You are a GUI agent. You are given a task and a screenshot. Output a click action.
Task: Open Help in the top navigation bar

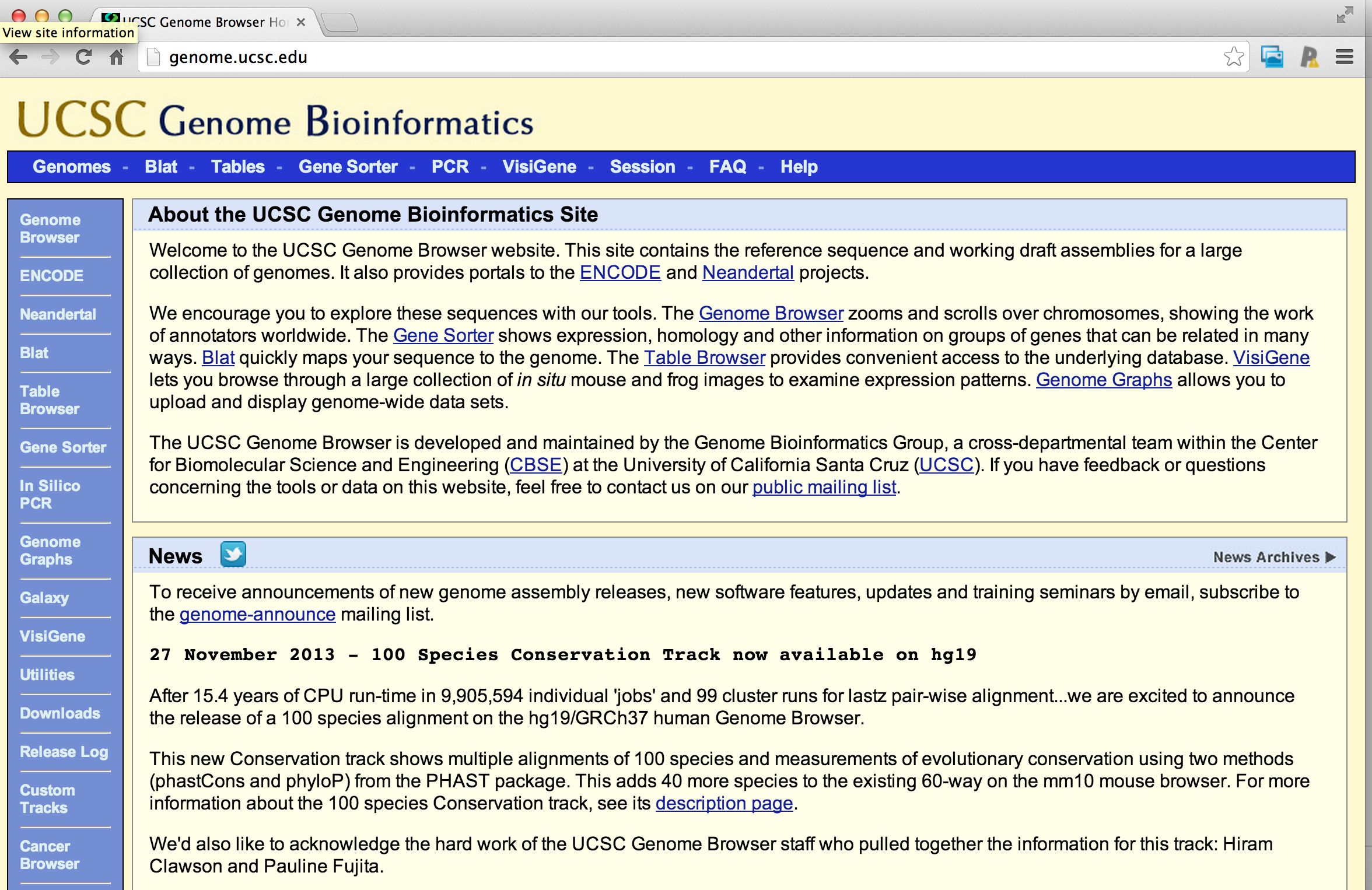[799, 167]
